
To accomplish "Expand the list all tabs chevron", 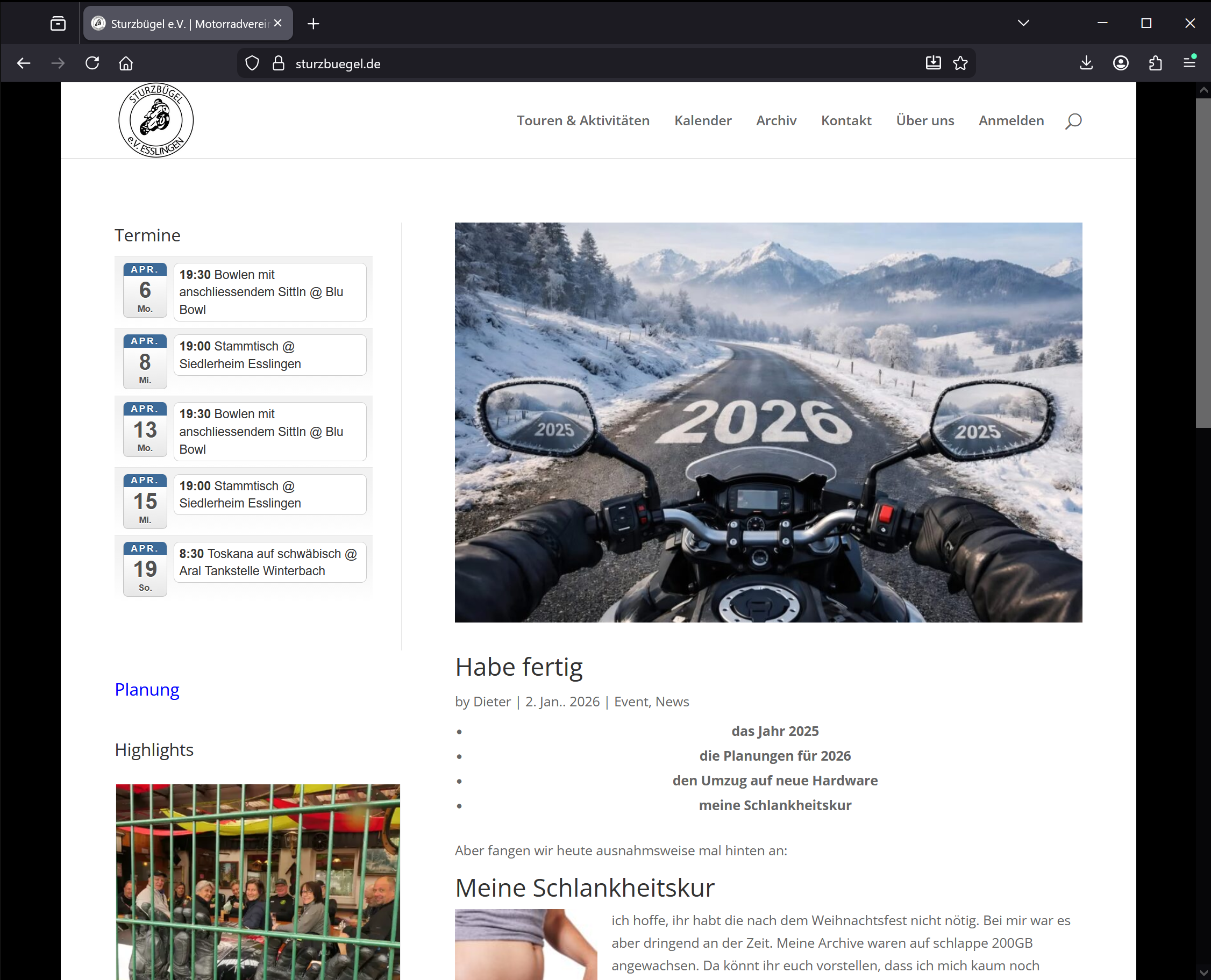I will pos(1023,23).
